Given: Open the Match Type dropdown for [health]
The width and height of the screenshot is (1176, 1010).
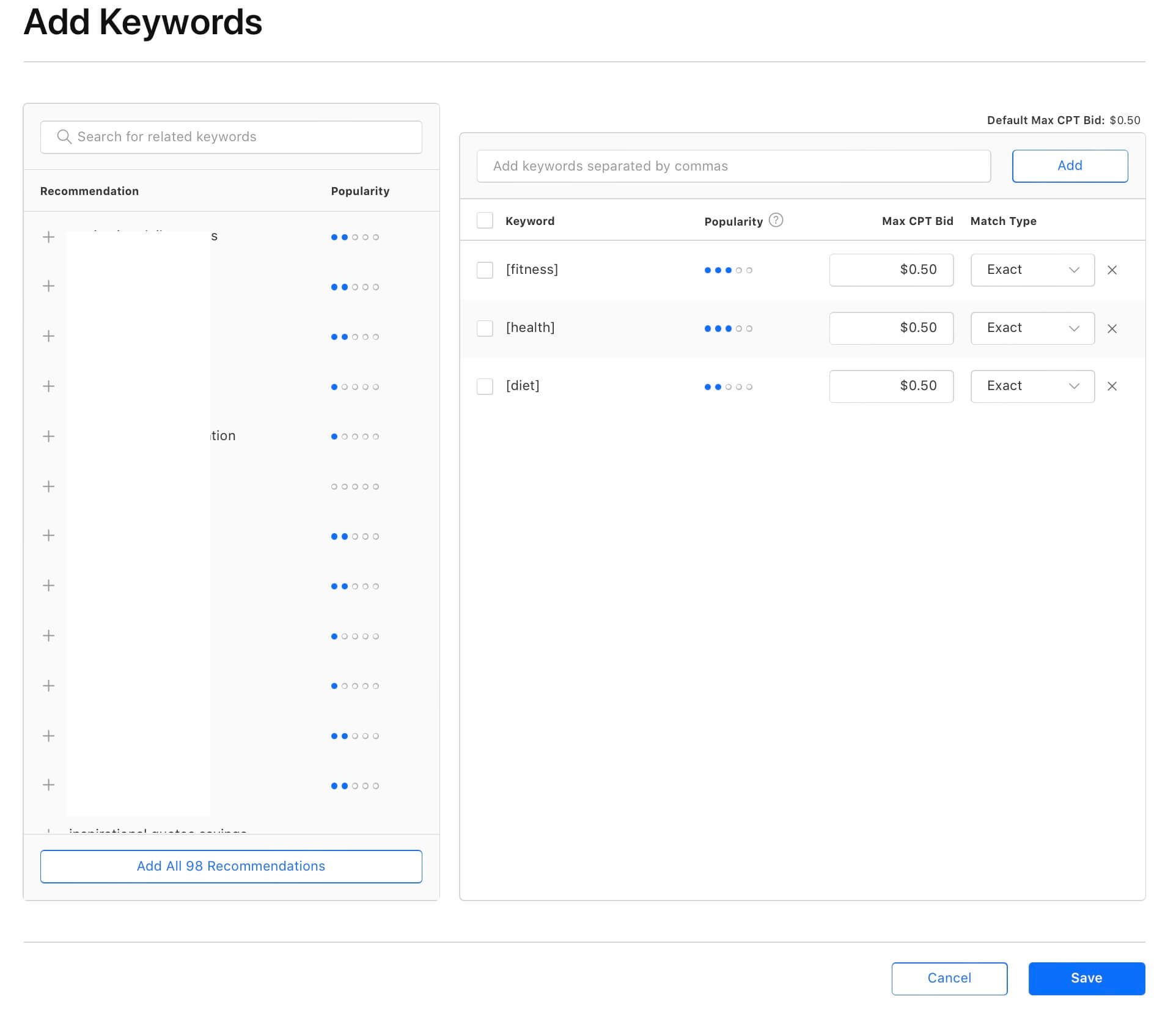Looking at the screenshot, I should tap(1032, 329).
